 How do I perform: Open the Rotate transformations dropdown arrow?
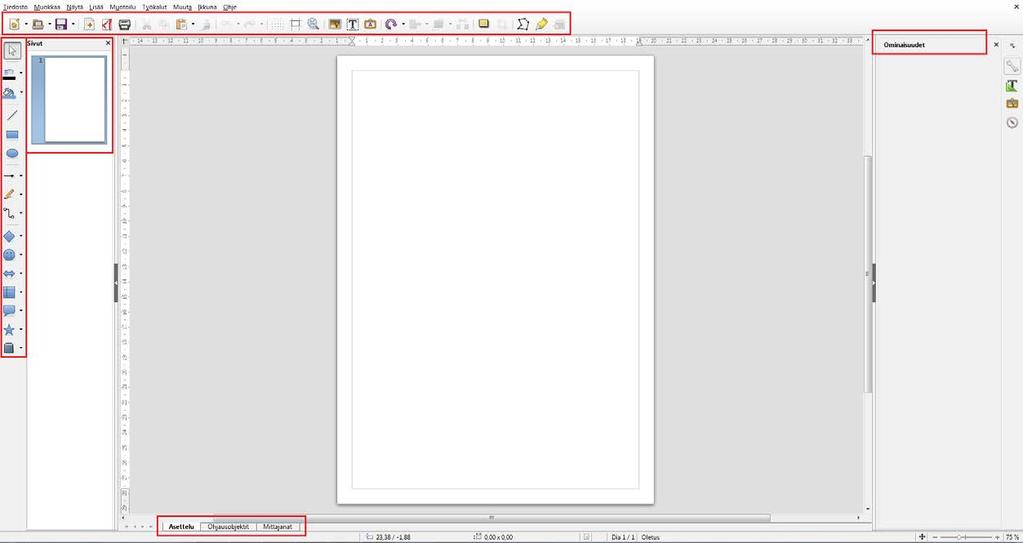pos(403,24)
